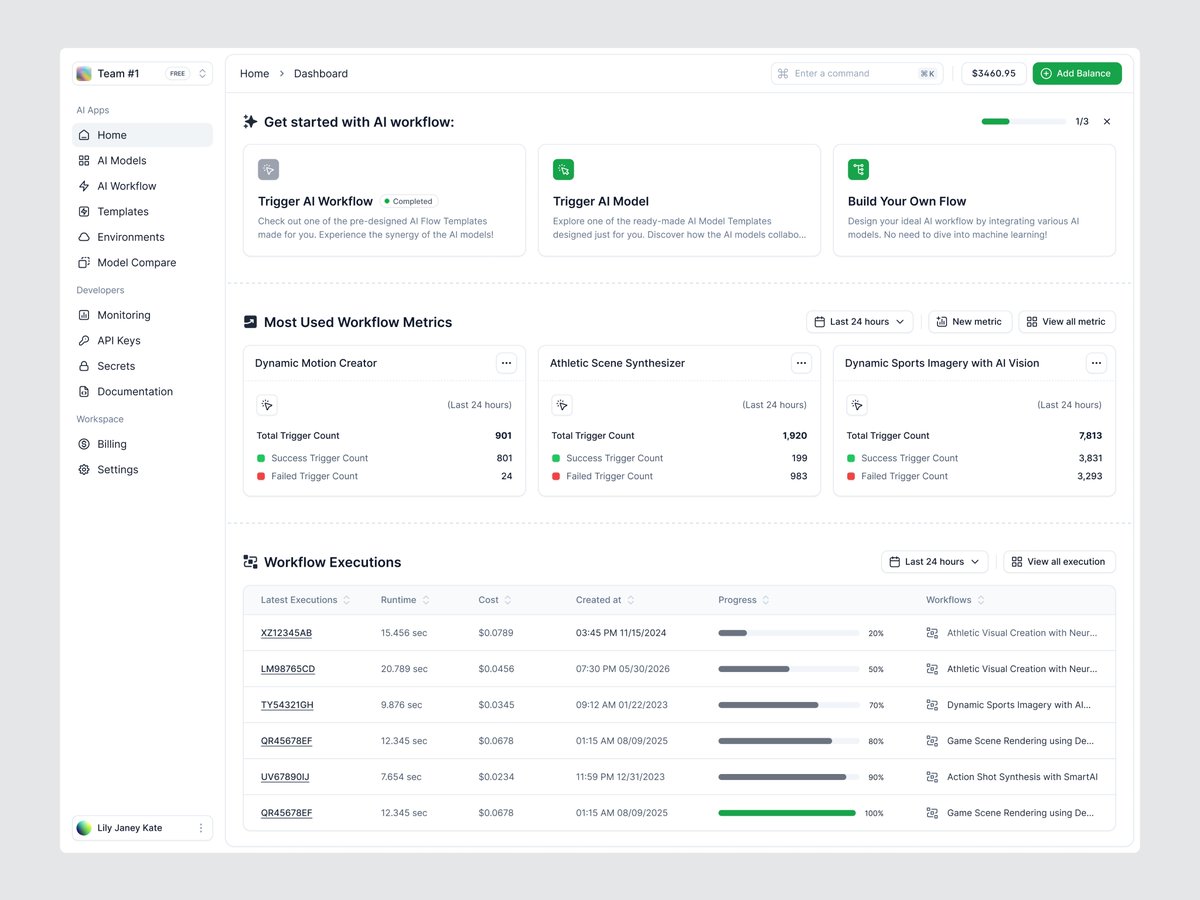Click workflow icon in XZ12345AB row
This screenshot has width=1200, height=900.
[x=932, y=633]
